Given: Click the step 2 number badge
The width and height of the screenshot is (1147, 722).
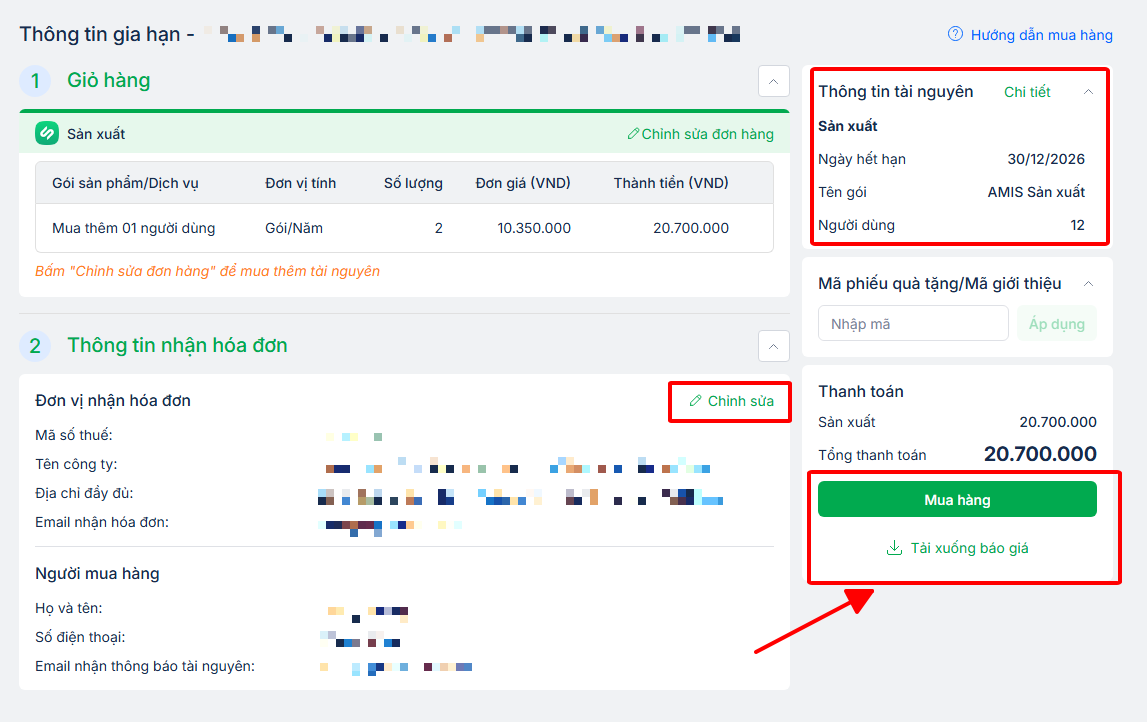Looking at the screenshot, I should point(35,346).
